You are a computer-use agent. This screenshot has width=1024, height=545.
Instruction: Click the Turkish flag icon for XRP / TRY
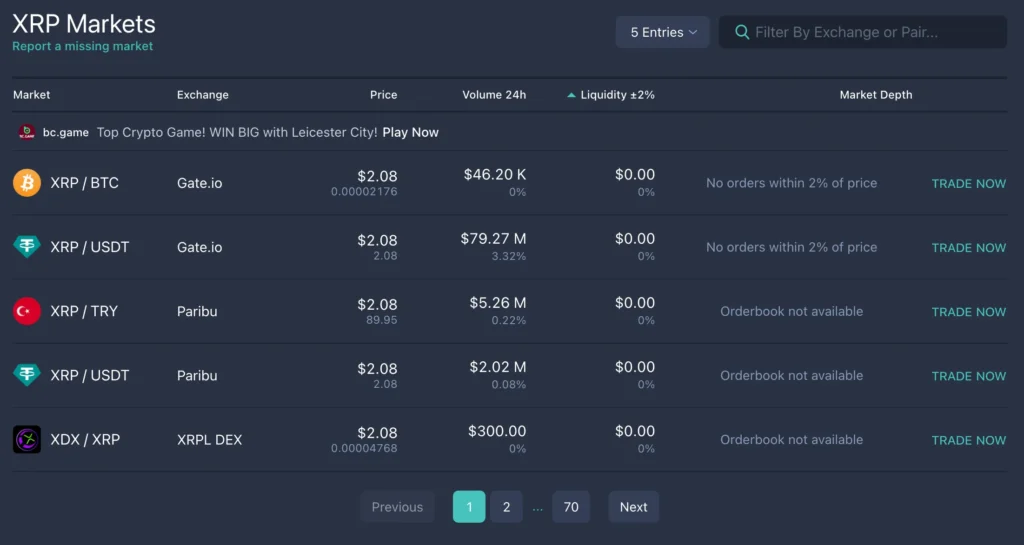[27, 311]
